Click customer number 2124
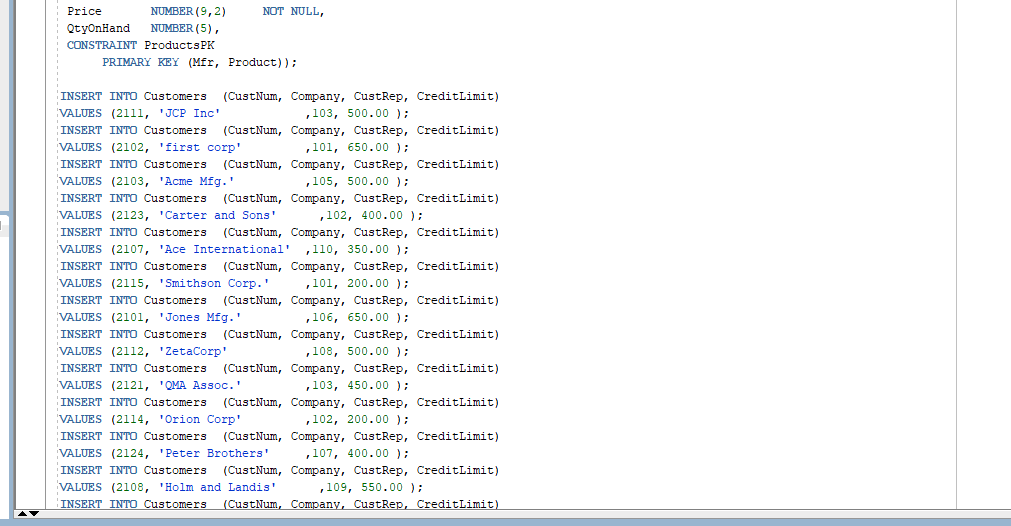Viewport: 1011px width, 526px height. pyautogui.click(x=130, y=454)
